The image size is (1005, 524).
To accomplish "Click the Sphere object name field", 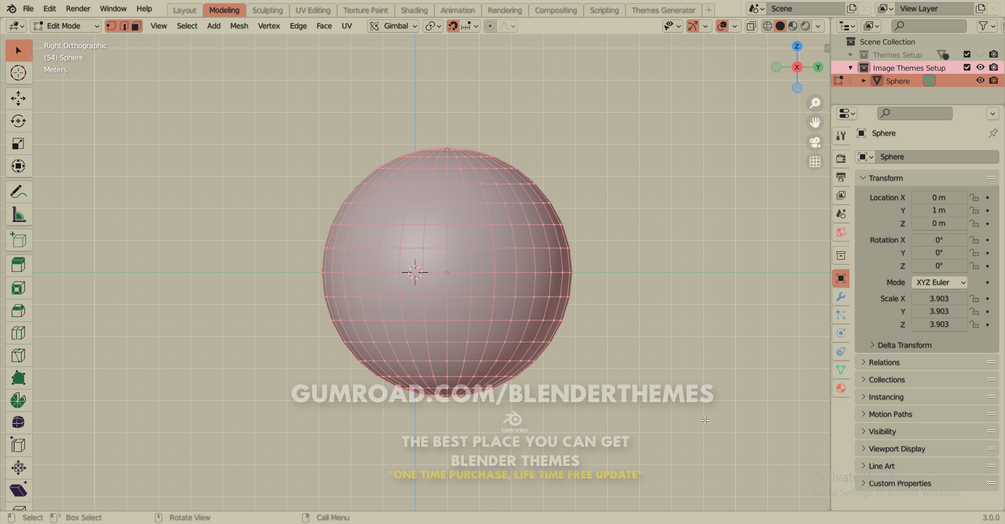I will 935,157.
